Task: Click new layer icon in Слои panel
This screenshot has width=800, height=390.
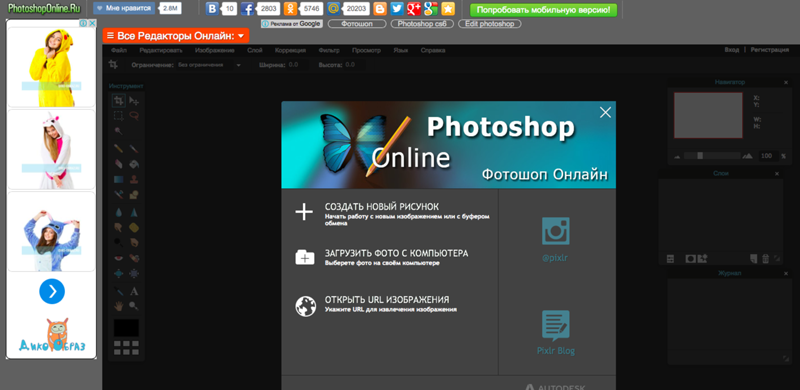Action: [x=754, y=258]
